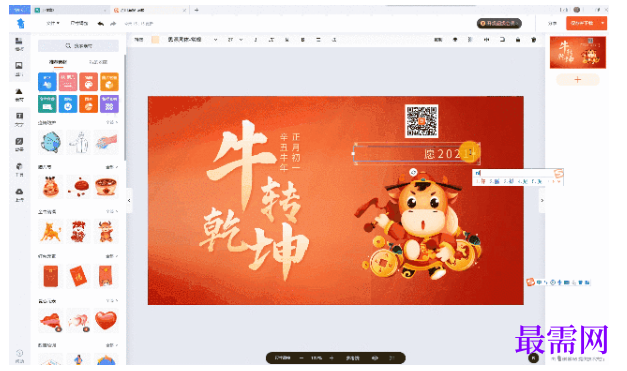The image size is (627, 371).
Task: Click the flip icon in toolbar
Action: (x=486, y=40)
